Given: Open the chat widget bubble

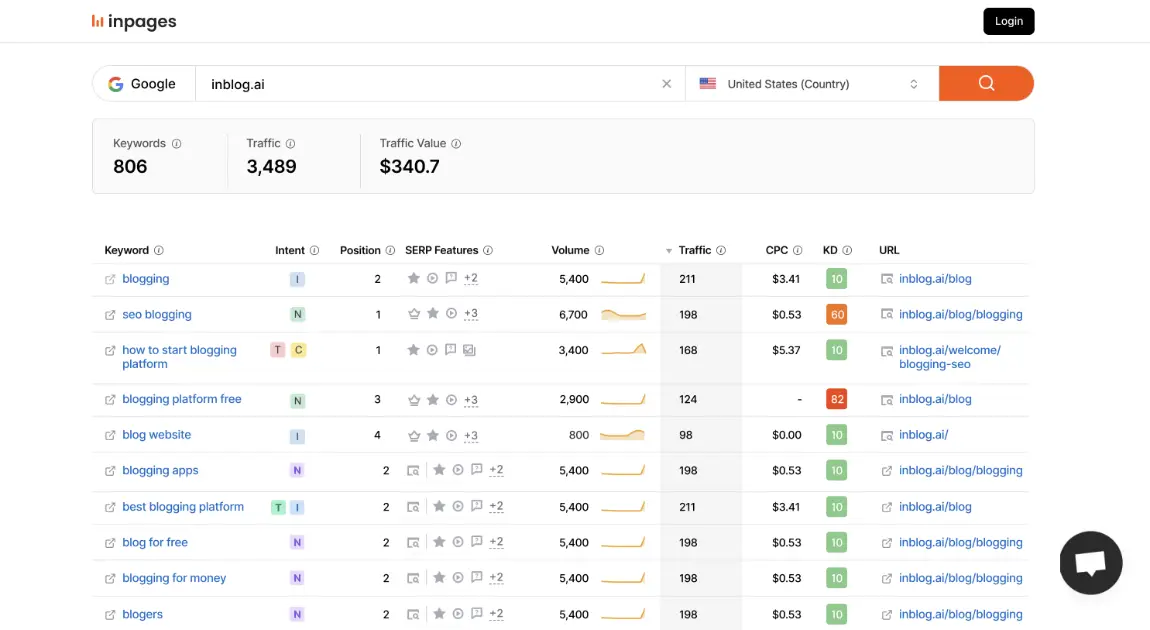Looking at the screenshot, I should point(1090,563).
